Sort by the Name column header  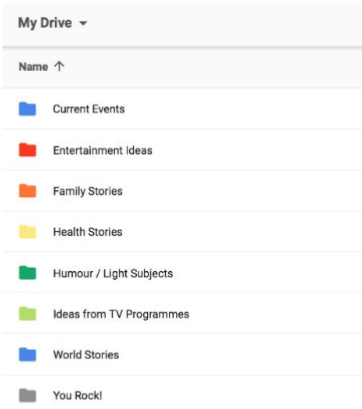[33, 67]
